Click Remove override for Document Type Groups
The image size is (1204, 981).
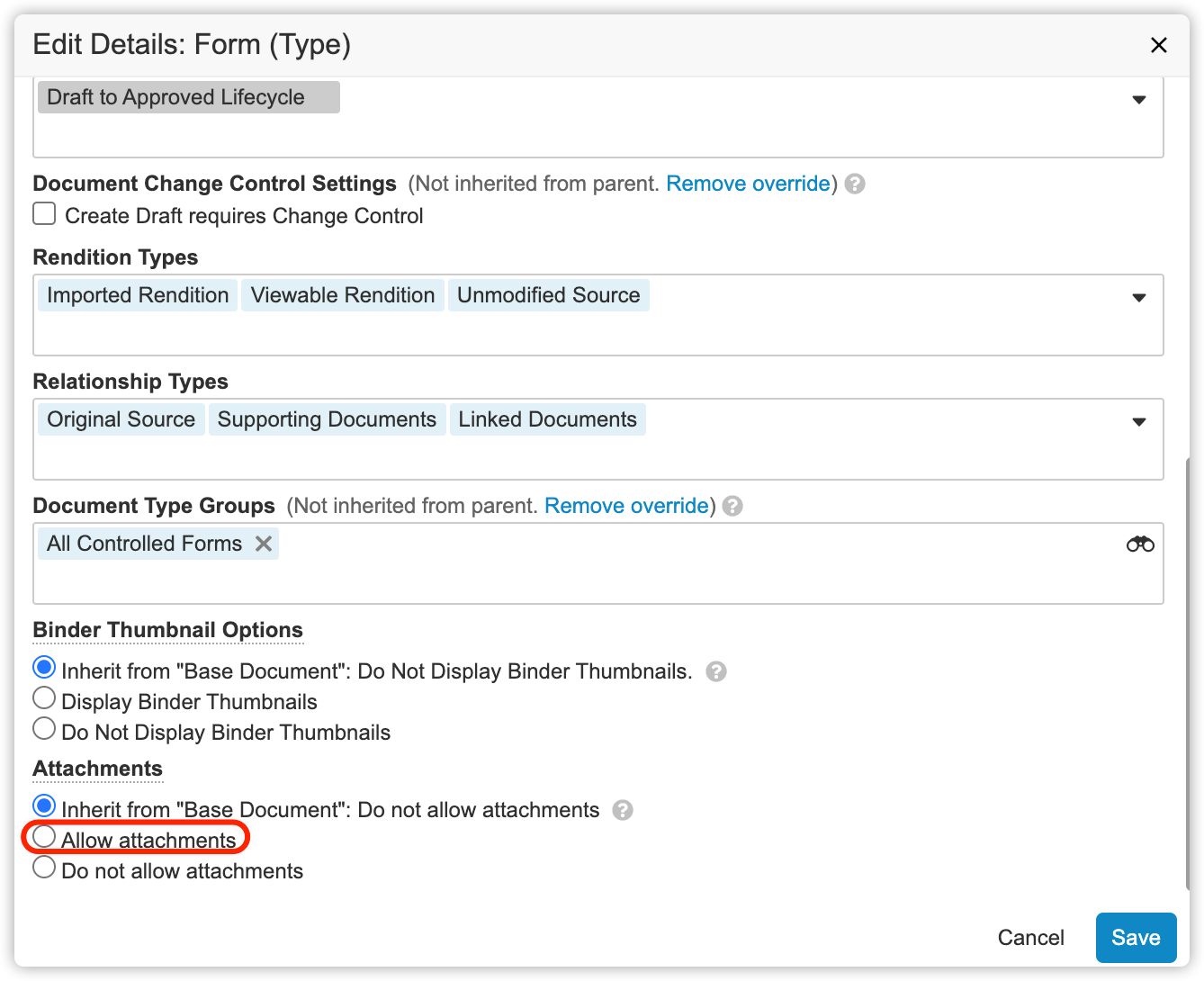(626, 507)
